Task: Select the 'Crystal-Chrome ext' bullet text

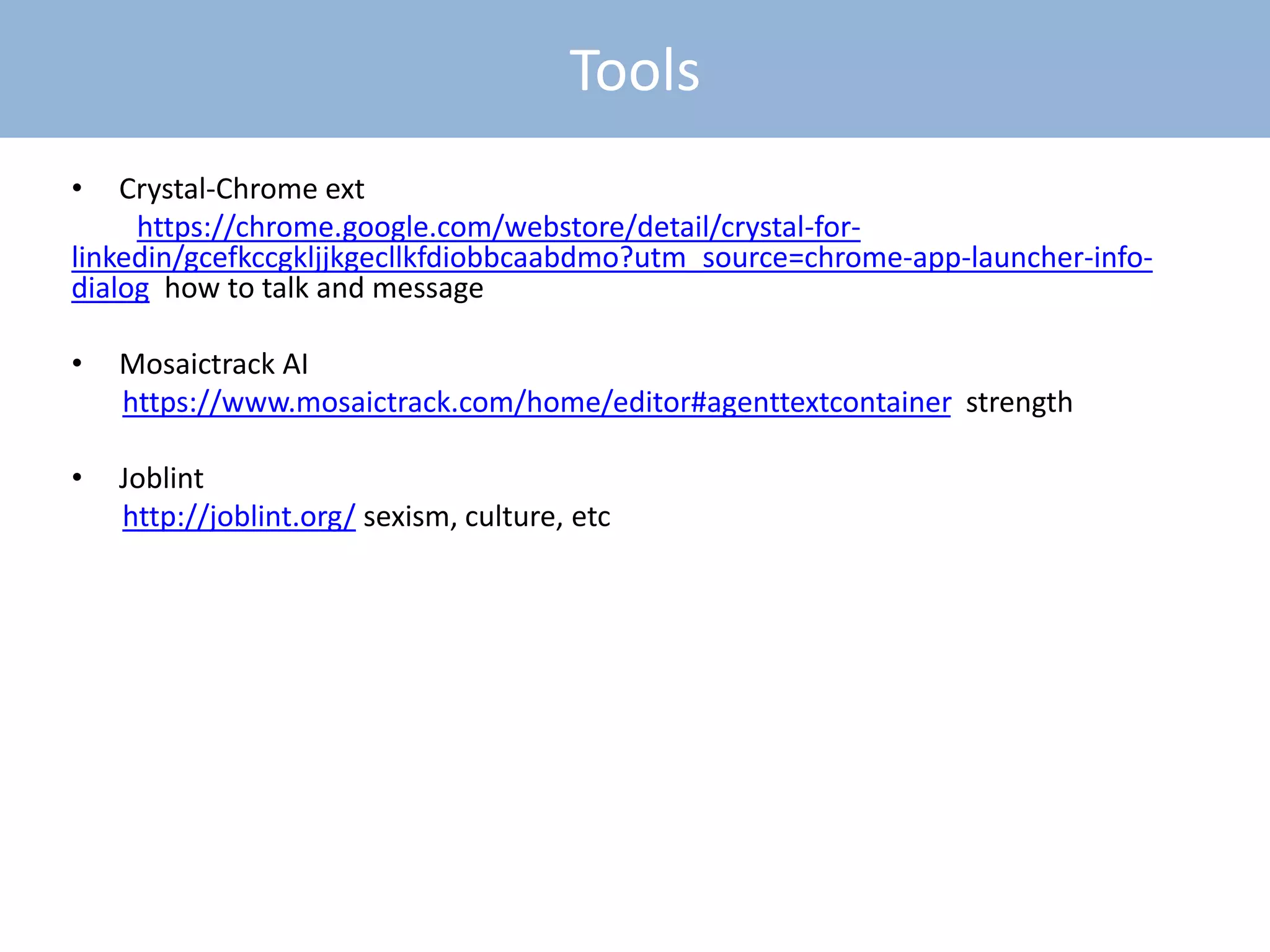Action: [x=241, y=189]
